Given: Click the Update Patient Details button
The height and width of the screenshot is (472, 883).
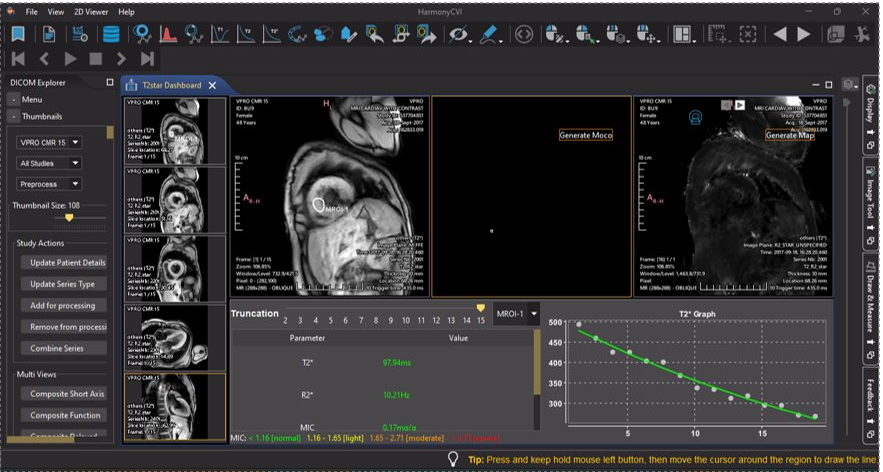Looking at the screenshot, I should (x=62, y=263).
